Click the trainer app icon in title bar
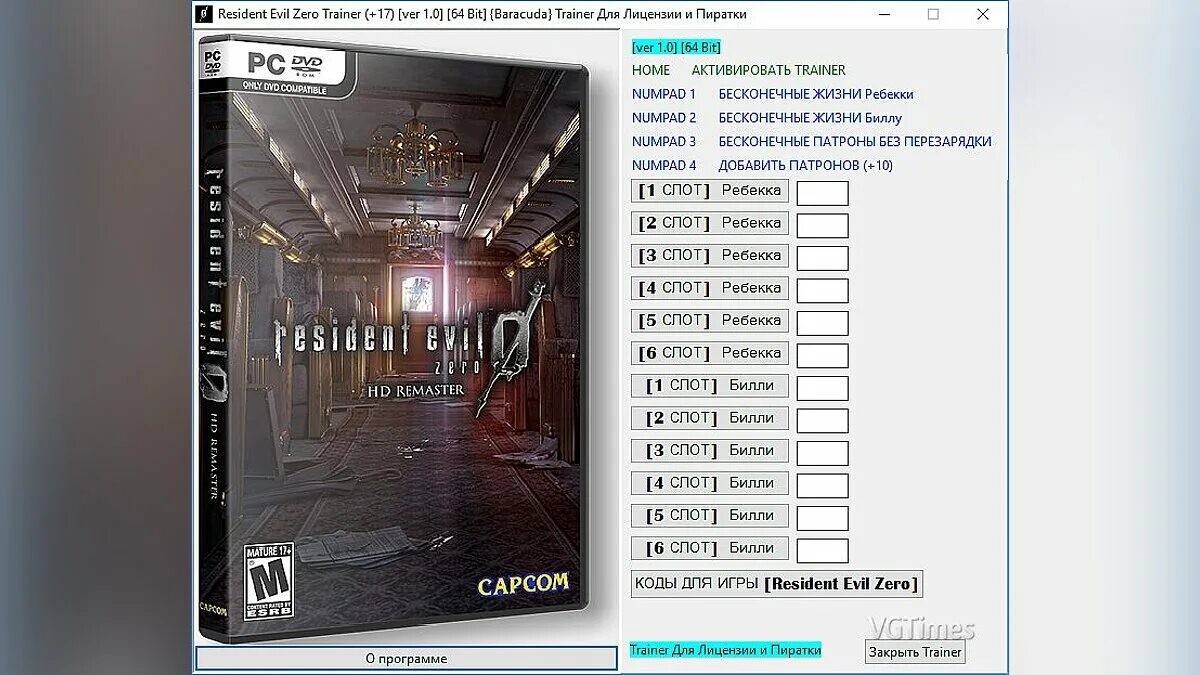This screenshot has width=1200, height=675. 204,14
